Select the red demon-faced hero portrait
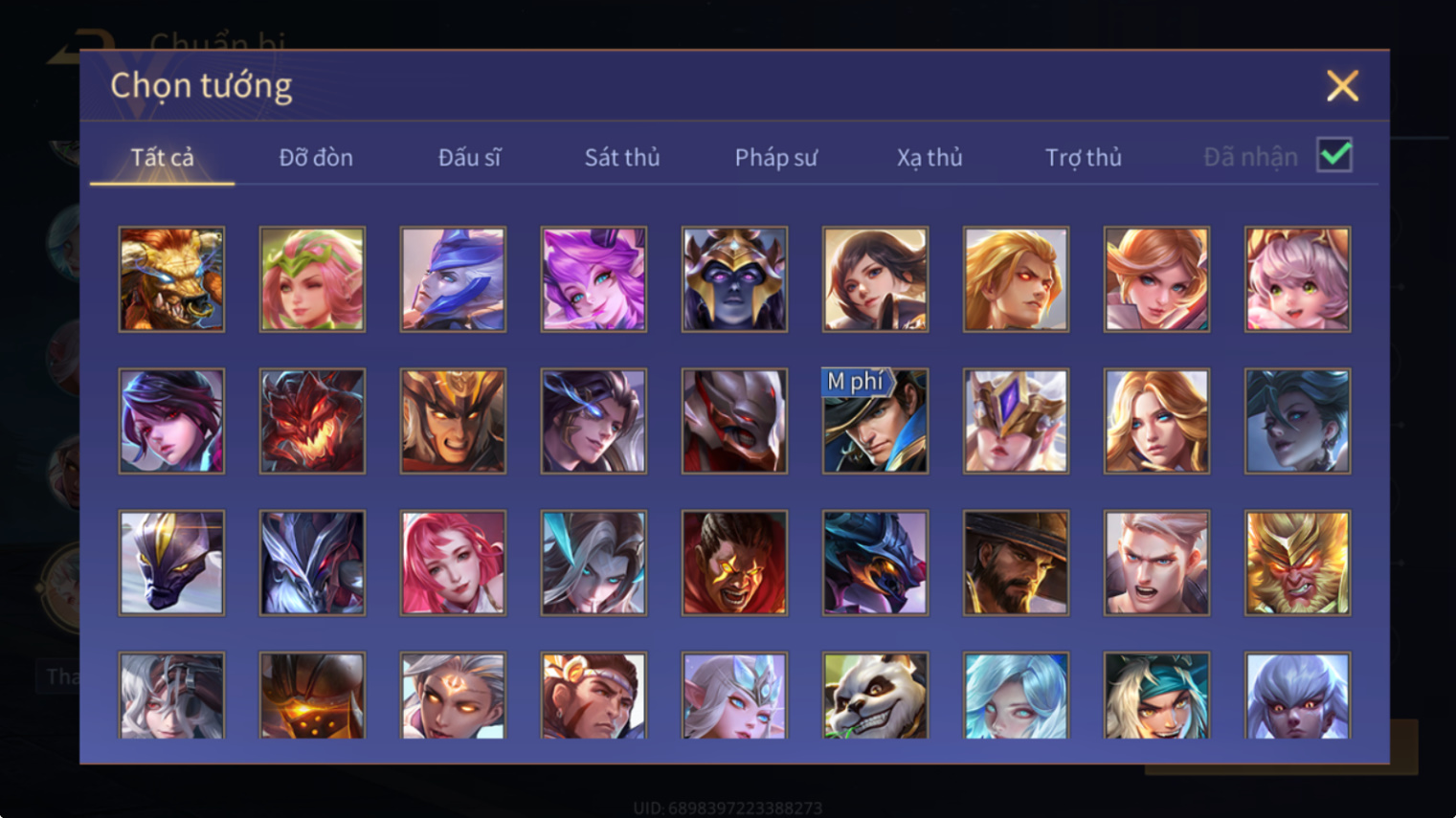 312,421
